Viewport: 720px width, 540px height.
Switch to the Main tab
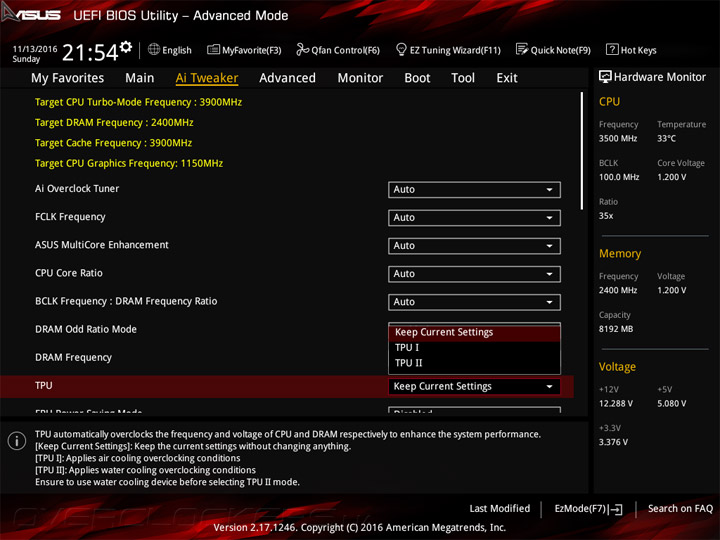pyautogui.click(x=140, y=78)
